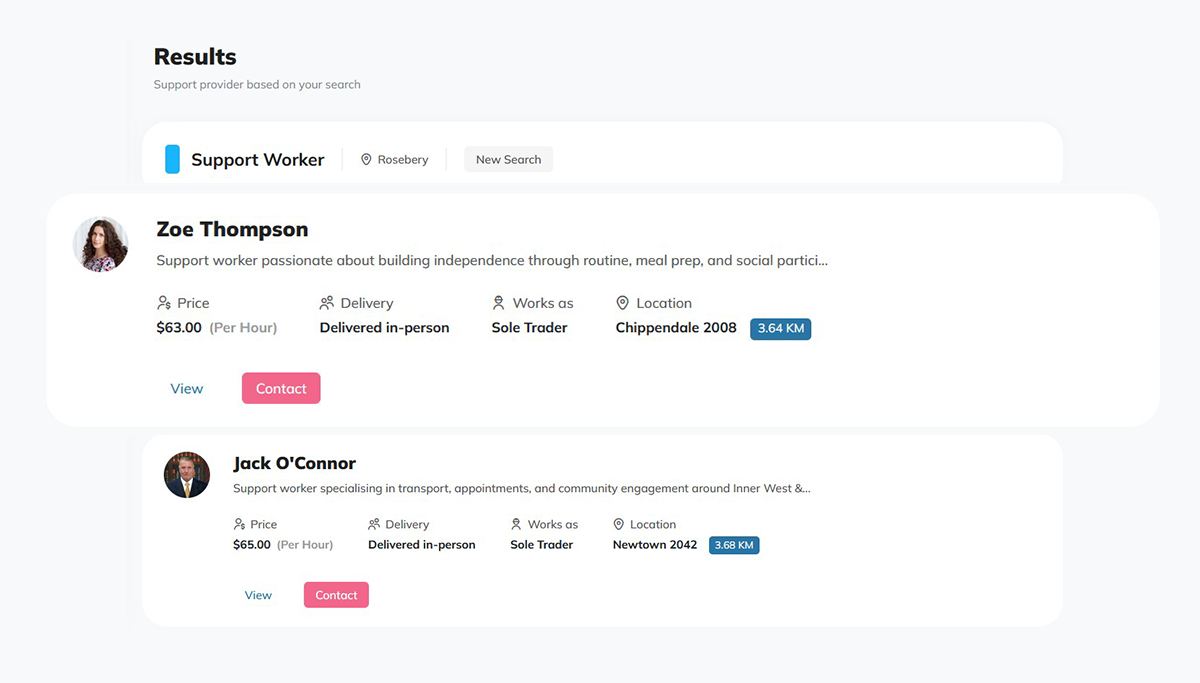Open Jack O'Connor's profile photo
The height and width of the screenshot is (683, 1200).
pos(187,475)
